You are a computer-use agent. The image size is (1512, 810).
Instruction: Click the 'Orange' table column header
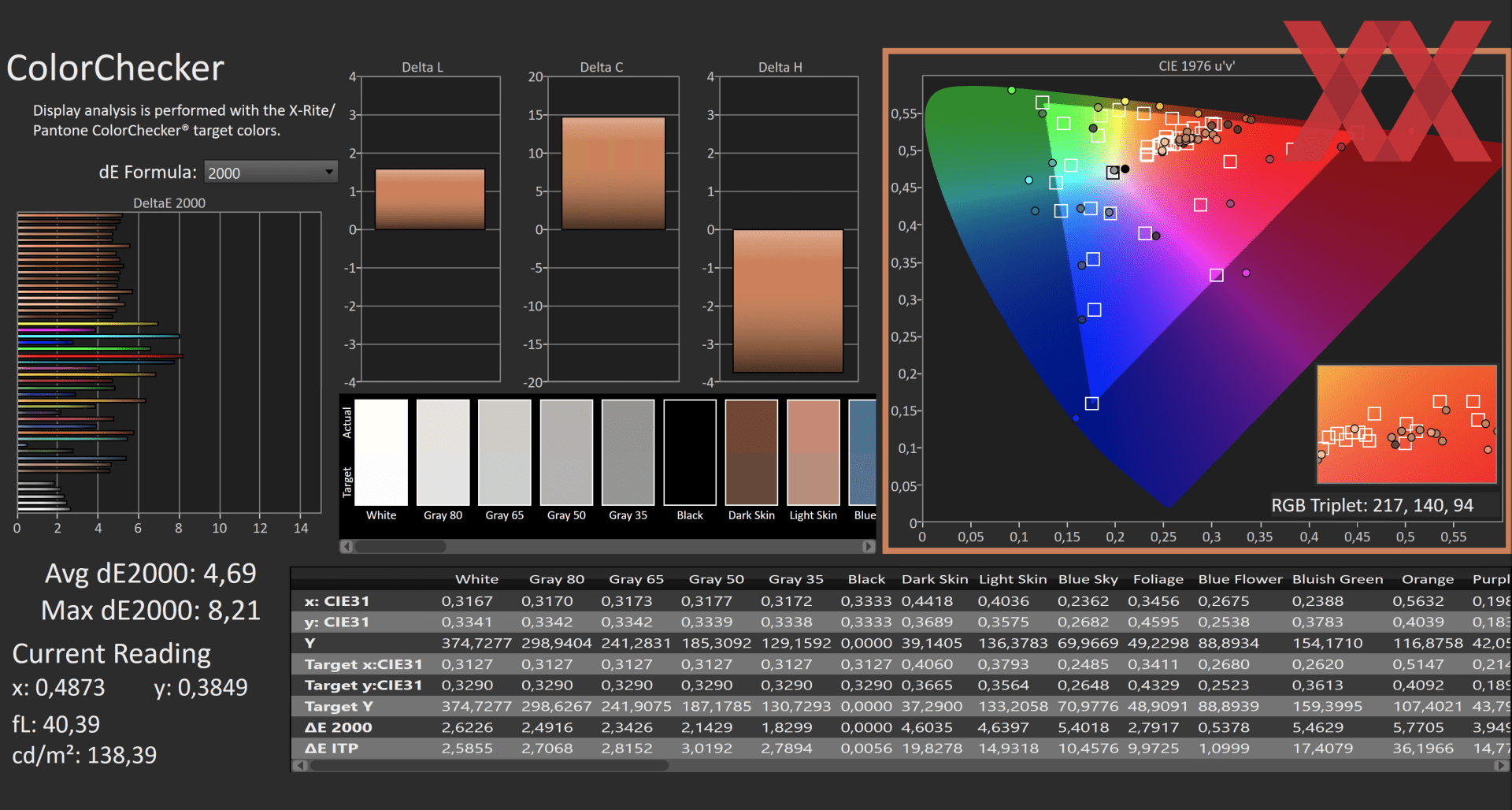(x=1428, y=579)
